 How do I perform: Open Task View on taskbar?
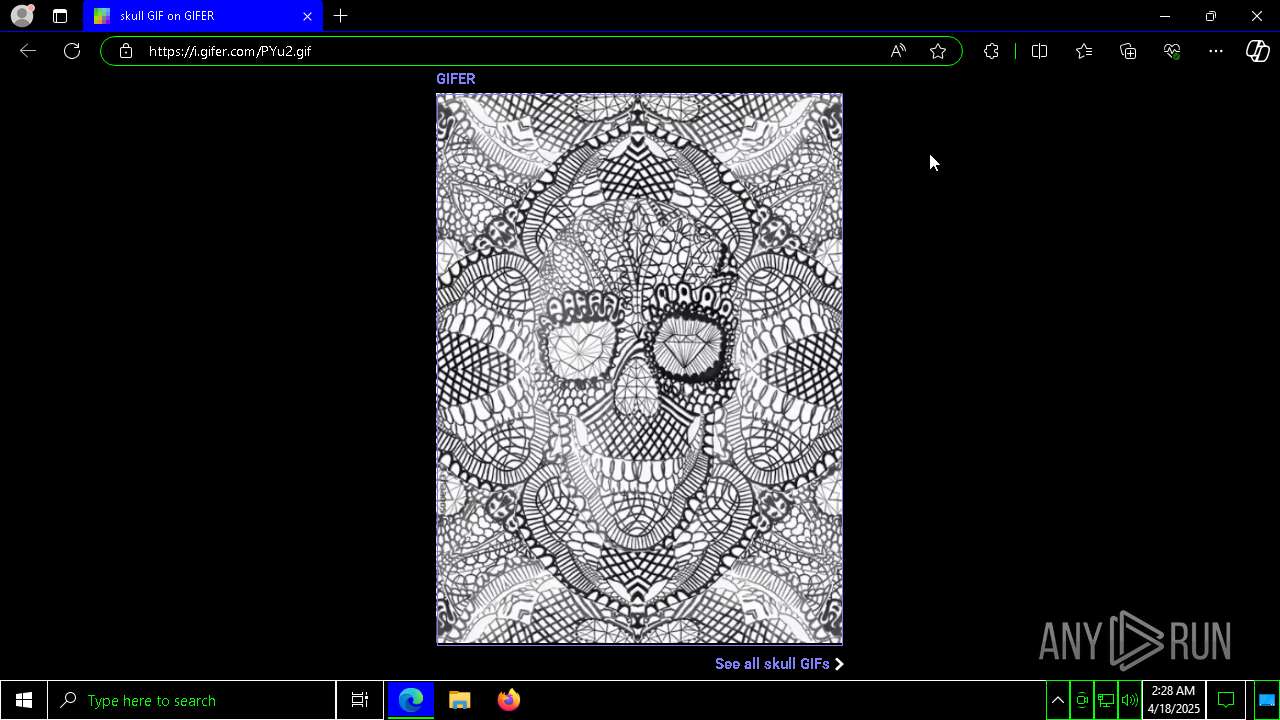360,700
